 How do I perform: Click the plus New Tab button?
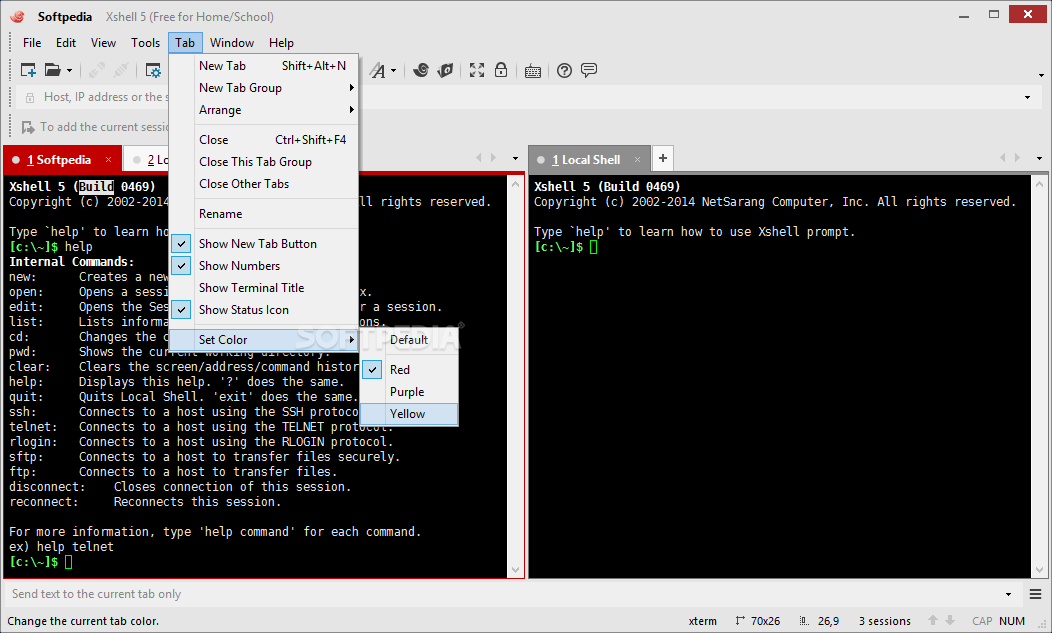coord(663,158)
